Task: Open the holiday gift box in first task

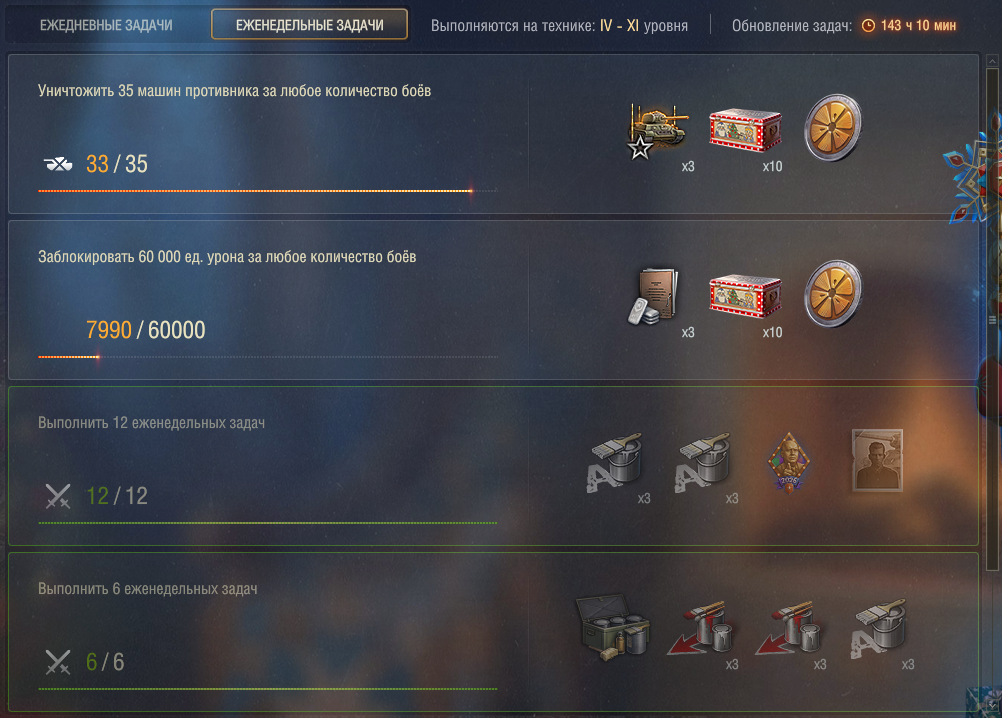Action: 745,130
